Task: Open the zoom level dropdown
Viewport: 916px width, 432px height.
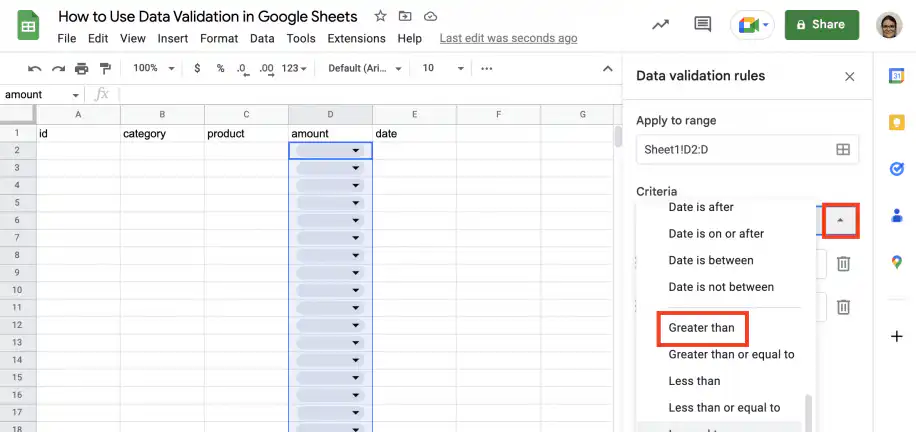Action: (x=154, y=68)
